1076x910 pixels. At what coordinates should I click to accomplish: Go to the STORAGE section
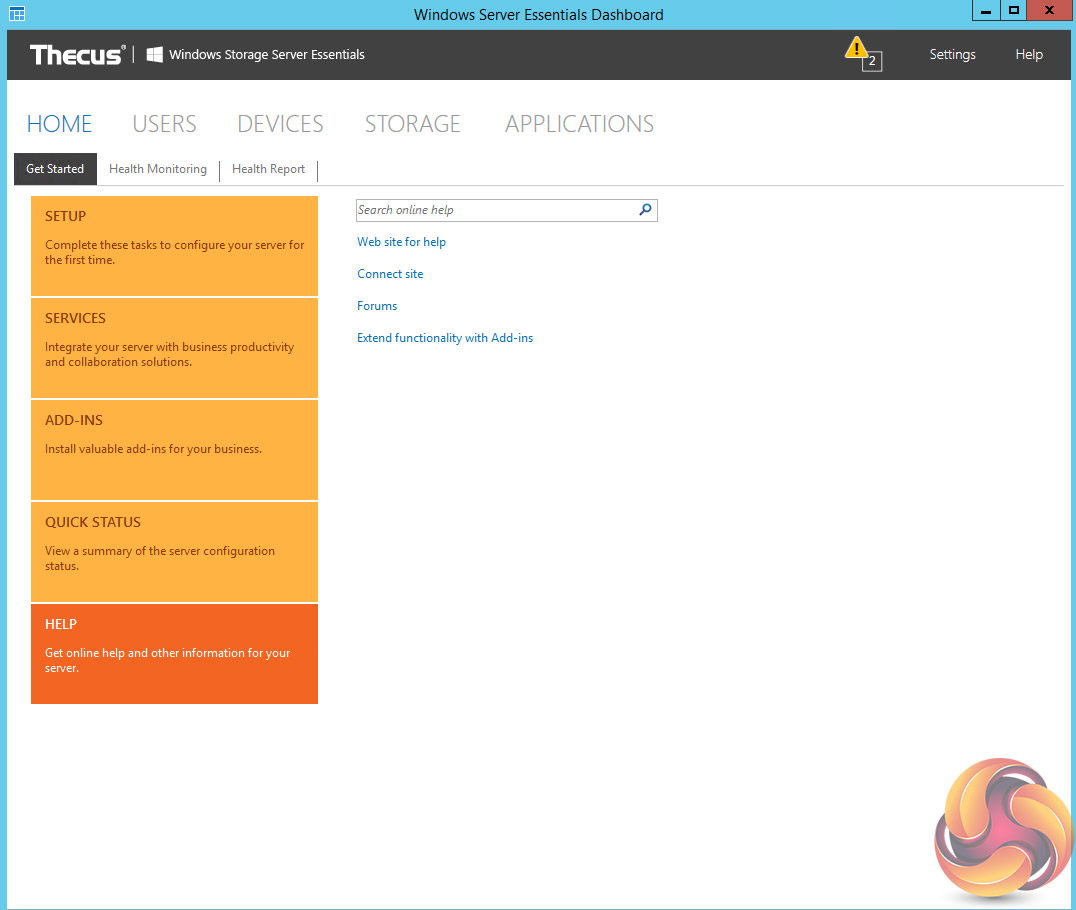pyautogui.click(x=412, y=124)
